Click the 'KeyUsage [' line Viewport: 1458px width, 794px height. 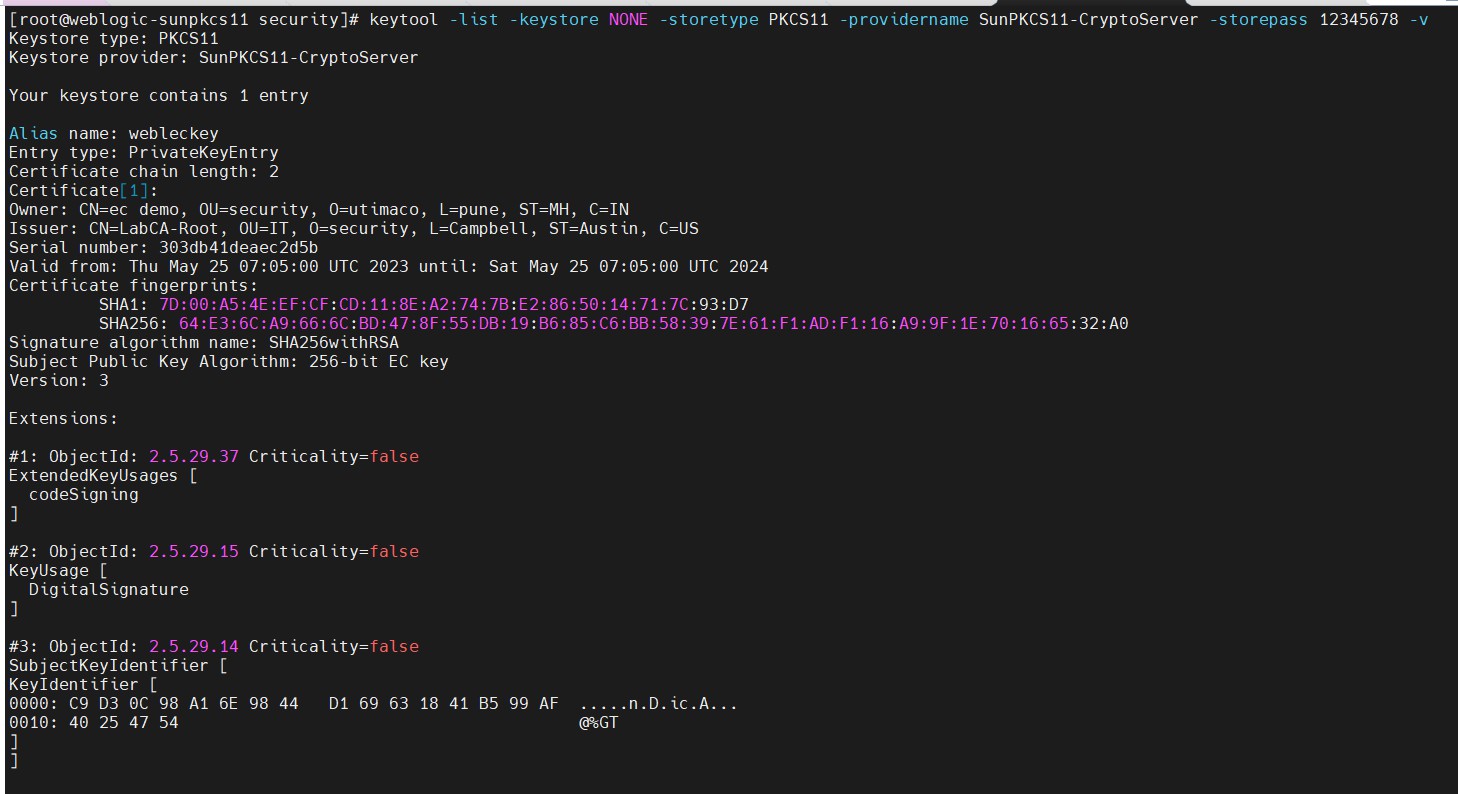click(x=58, y=571)
